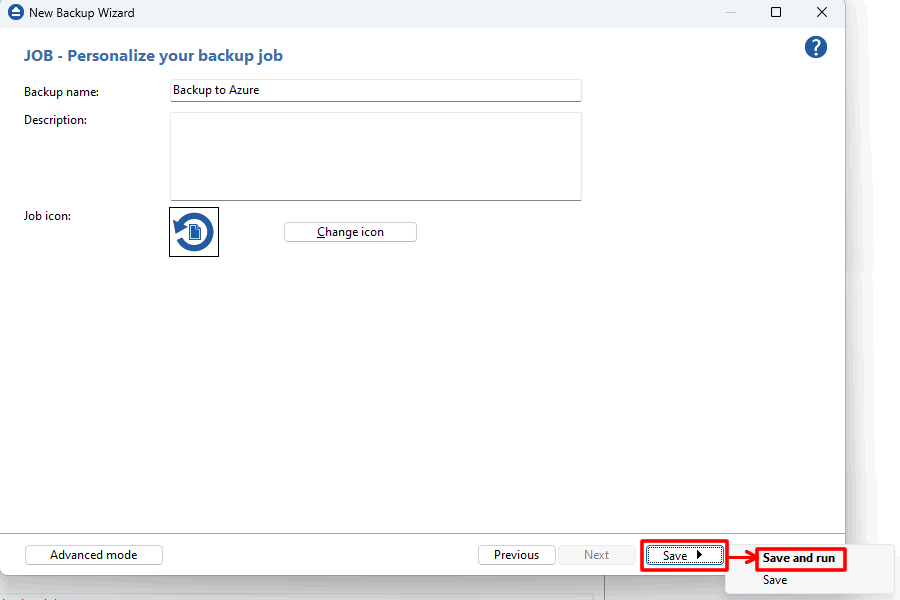This screenshot has height=600, width=900.
Task: Click the Change icon button
Action: click(x=350, y=231)
